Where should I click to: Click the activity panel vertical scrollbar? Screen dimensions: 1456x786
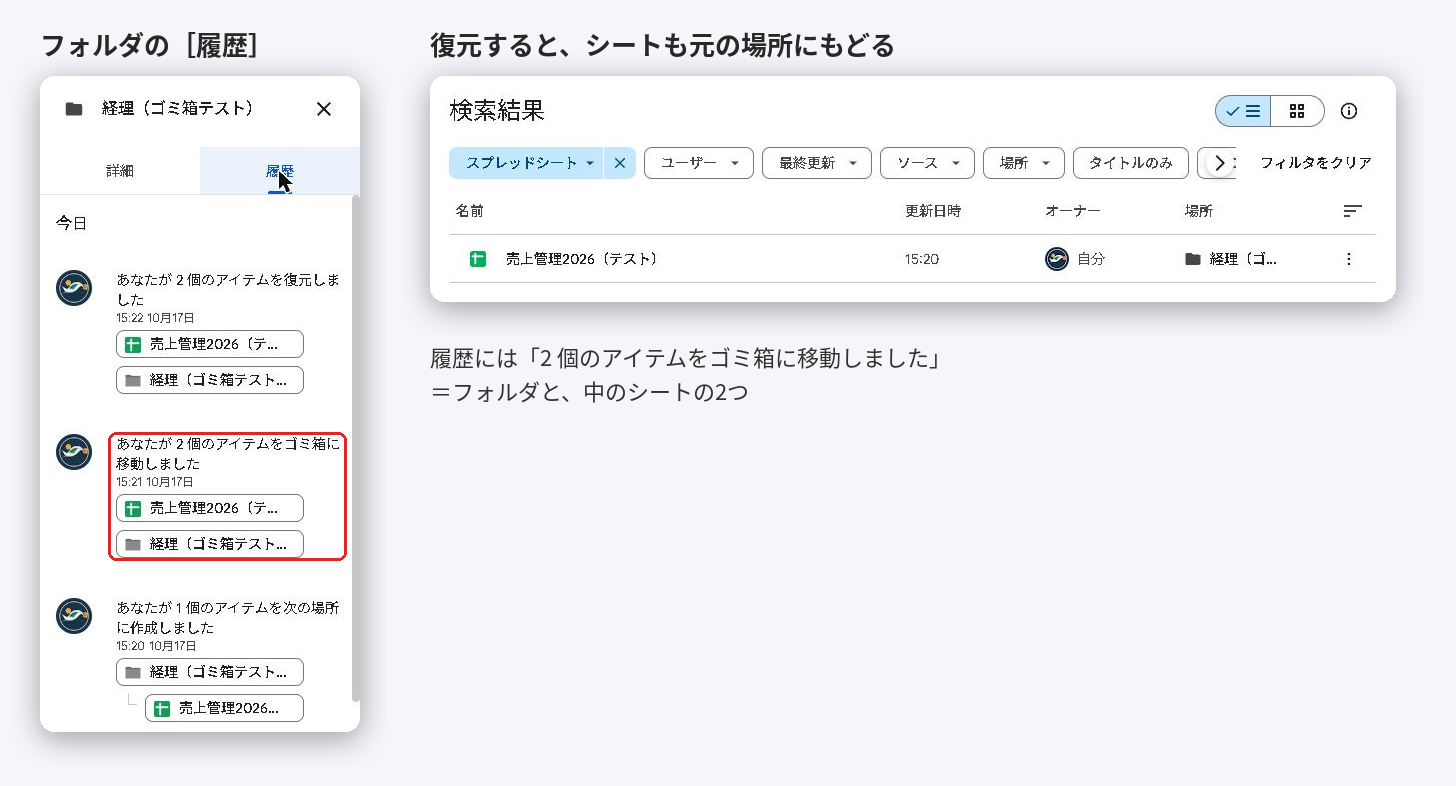click(x=355, y=448)
